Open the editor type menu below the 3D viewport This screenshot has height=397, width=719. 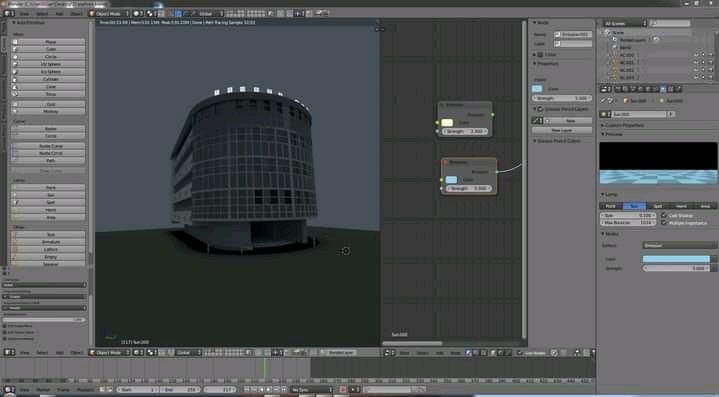pyautogui.click(x=9, y=353)
